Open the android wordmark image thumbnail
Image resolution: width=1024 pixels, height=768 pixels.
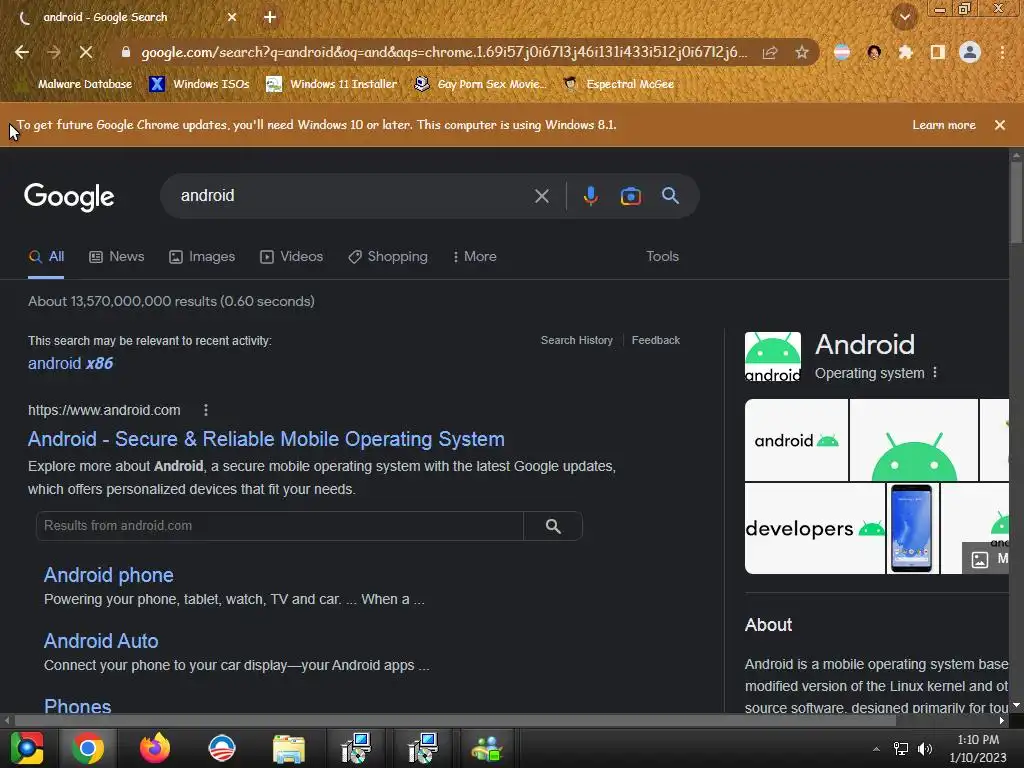[x=796, y=440]
